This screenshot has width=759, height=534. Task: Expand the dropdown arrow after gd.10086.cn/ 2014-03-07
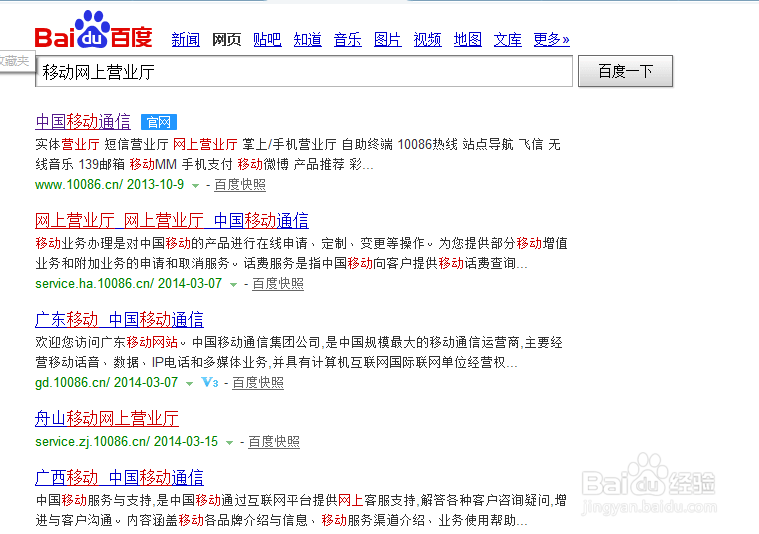point(190,383)
